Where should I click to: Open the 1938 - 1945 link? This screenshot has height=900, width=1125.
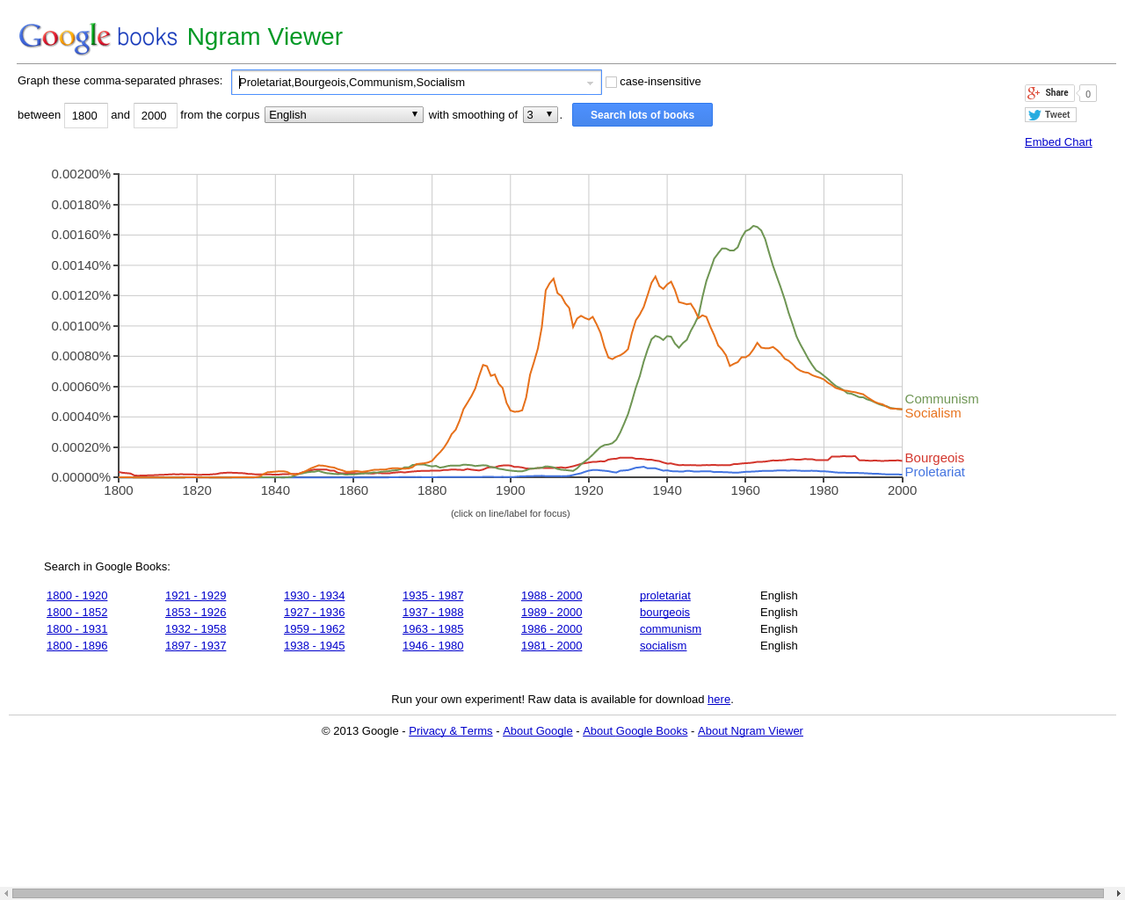314,645
